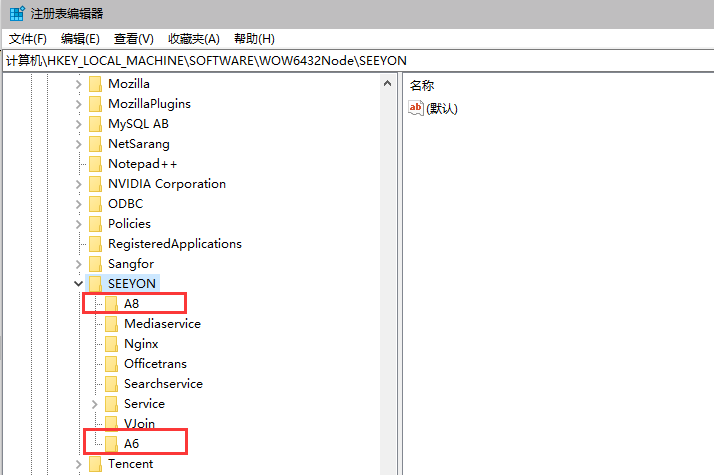Select the Notepad++ key label
The image size is (714, 475).
click(x=143, y=164)
